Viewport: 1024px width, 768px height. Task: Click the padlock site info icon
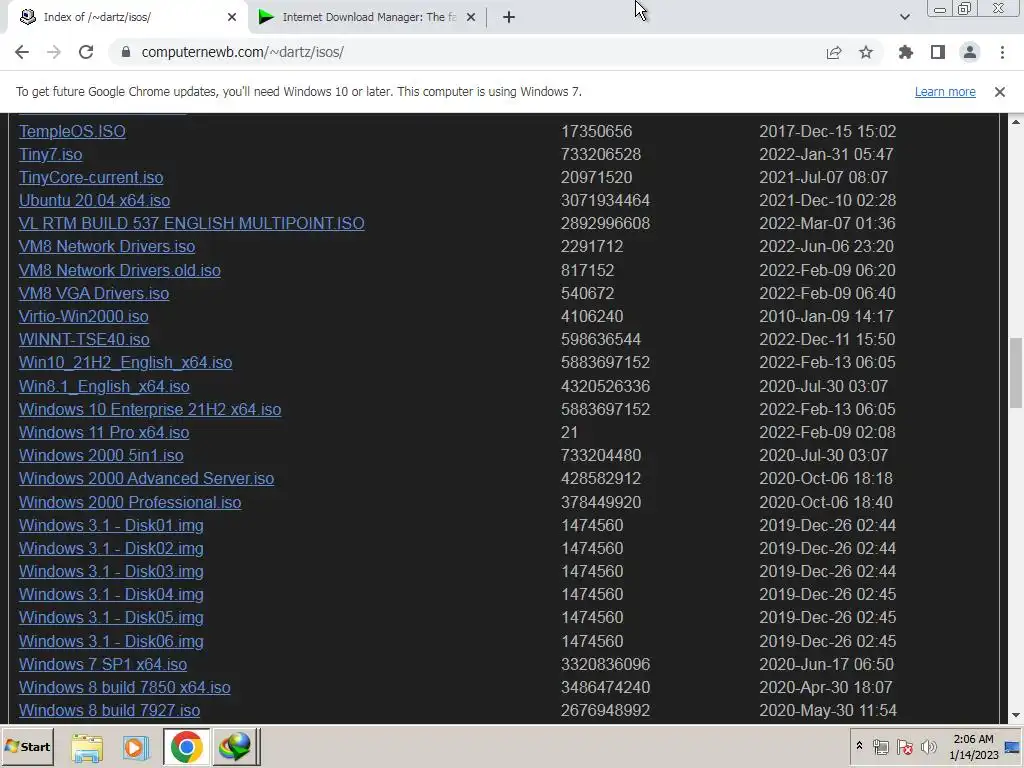tap(126, 52)
